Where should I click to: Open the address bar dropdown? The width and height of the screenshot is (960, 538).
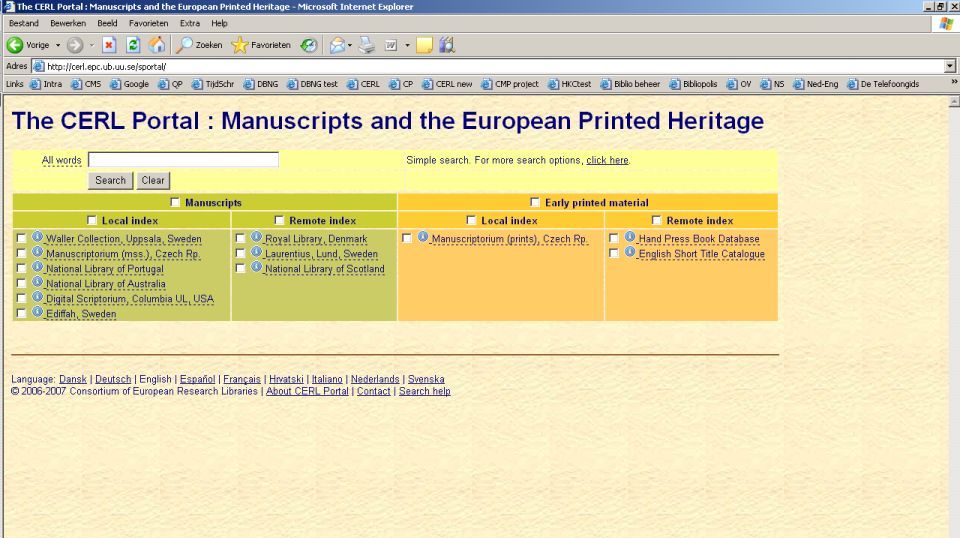click(x=950, y=66)
